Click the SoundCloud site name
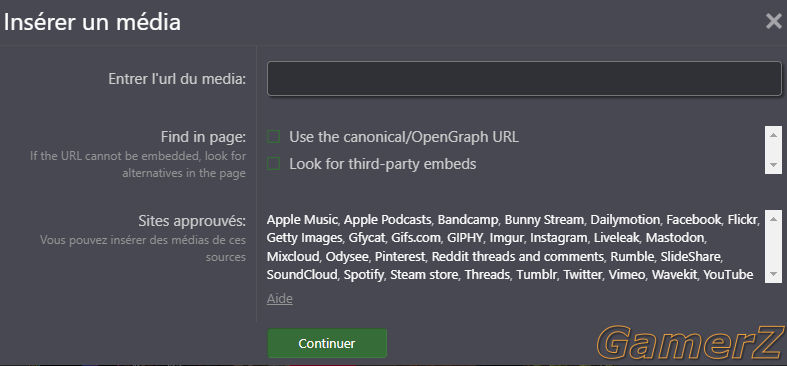 303,275
